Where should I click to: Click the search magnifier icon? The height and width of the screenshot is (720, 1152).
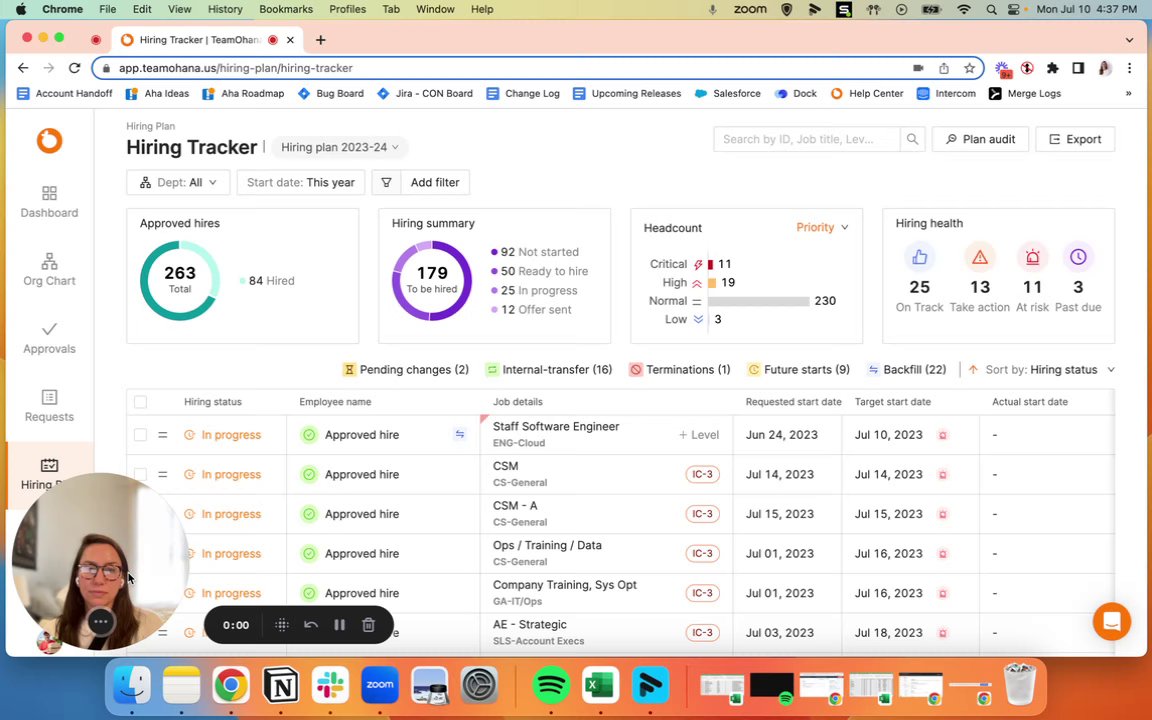[912, 139]
